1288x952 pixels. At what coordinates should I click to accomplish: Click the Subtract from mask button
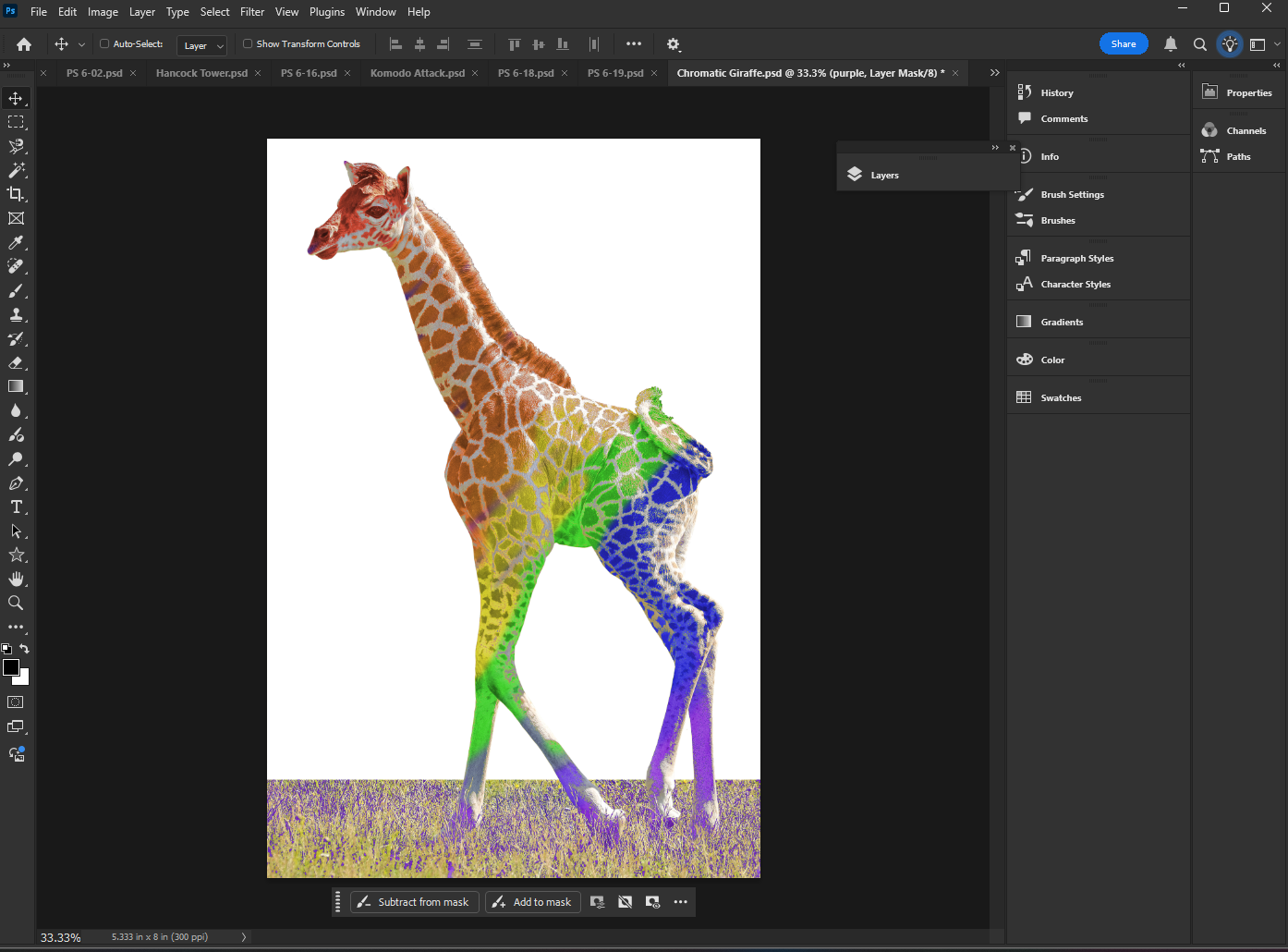click(414, 902)
